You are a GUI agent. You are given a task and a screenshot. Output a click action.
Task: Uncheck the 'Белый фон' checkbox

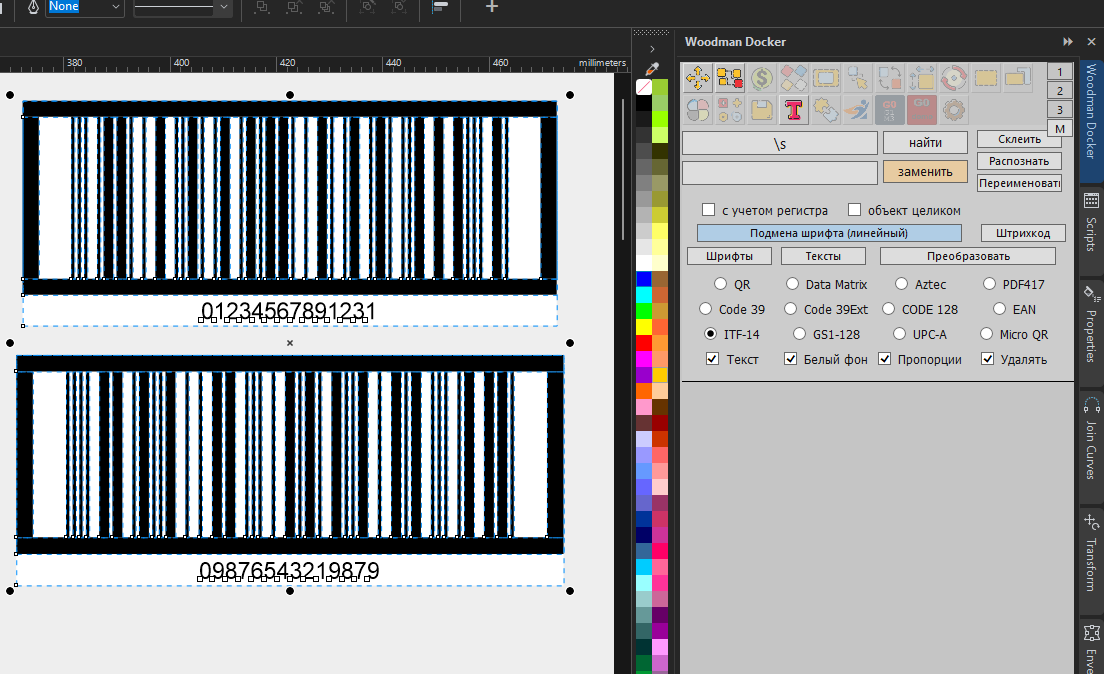pos(790,359)
